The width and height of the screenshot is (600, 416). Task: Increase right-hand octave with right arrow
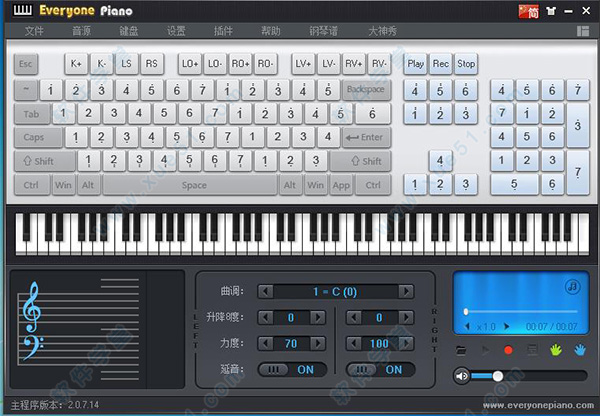tap(405, 318)
